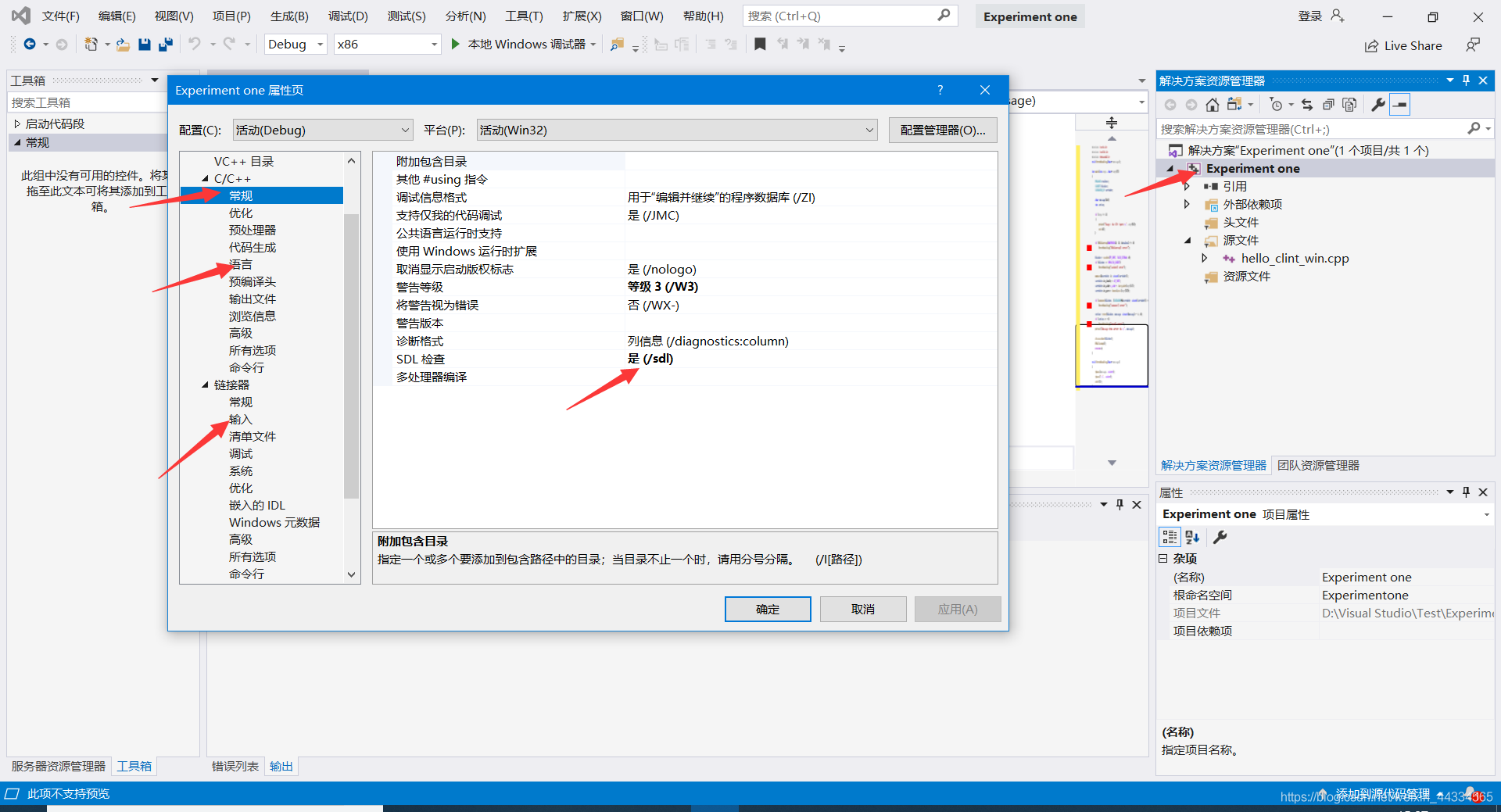The height and width of the screenshot is (812, 1501).
Task: Expand 启动代码段 in the Toolbox
Action: coord(17,123)
